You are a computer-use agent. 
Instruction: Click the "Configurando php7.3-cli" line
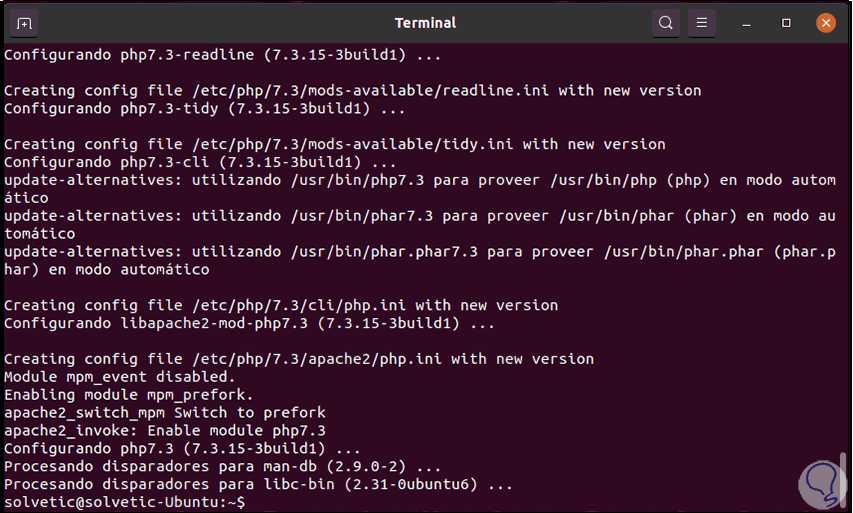200,162
